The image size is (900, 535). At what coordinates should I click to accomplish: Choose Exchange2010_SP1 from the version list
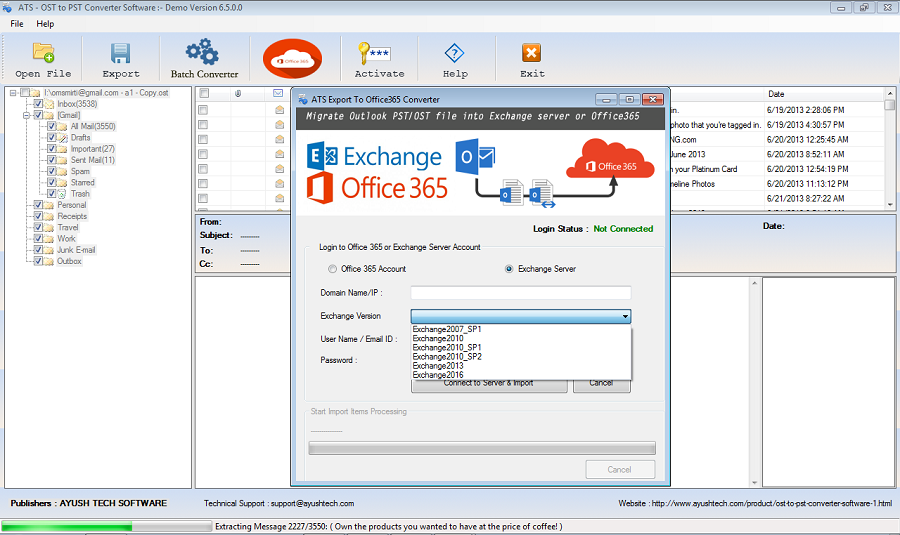(521, 348)
